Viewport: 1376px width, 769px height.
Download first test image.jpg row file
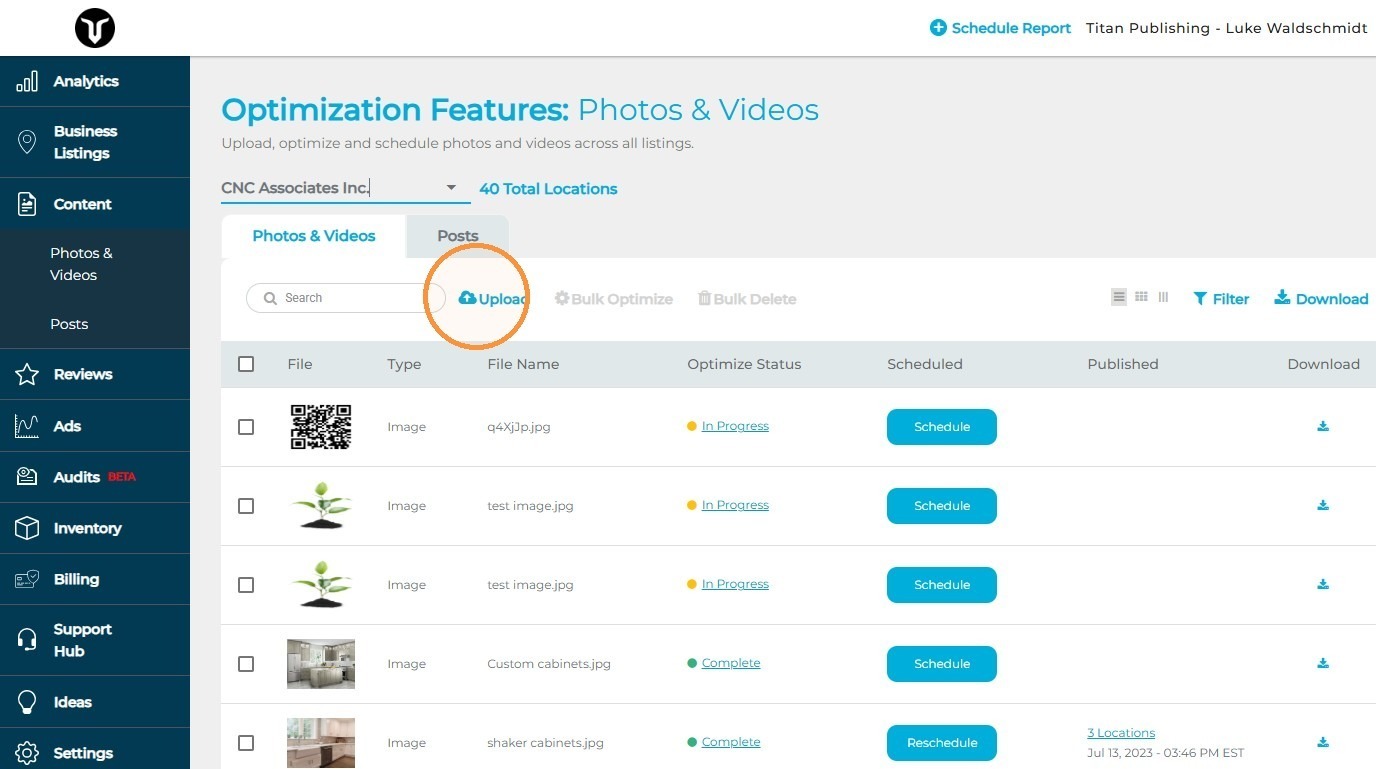1323,505
